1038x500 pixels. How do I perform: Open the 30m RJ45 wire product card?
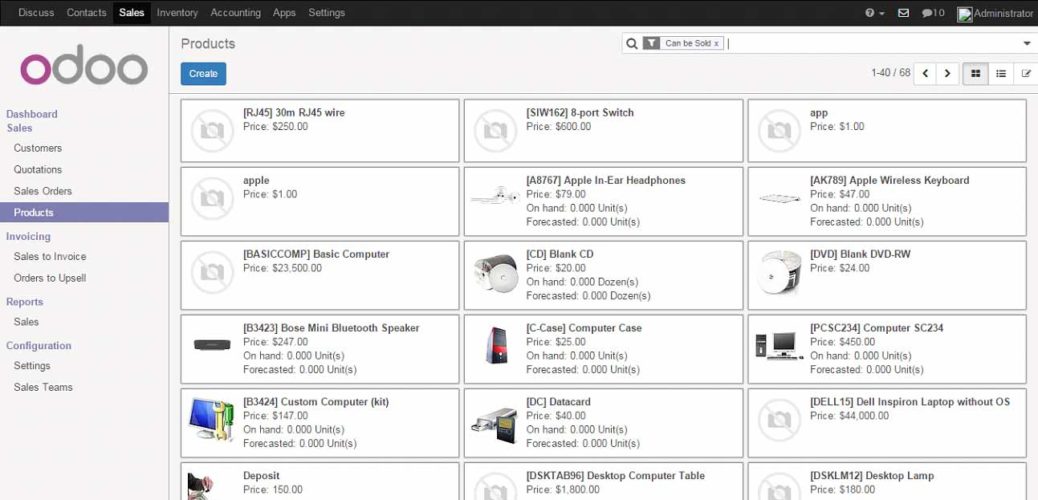320,130
